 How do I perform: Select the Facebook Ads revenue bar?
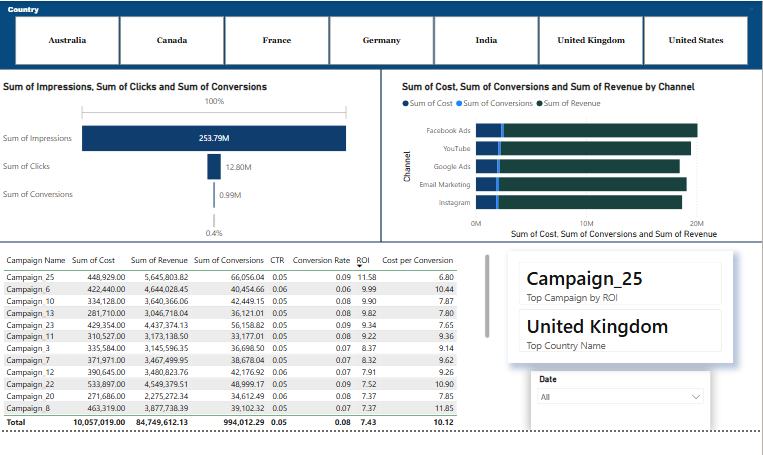pos(600,130)
